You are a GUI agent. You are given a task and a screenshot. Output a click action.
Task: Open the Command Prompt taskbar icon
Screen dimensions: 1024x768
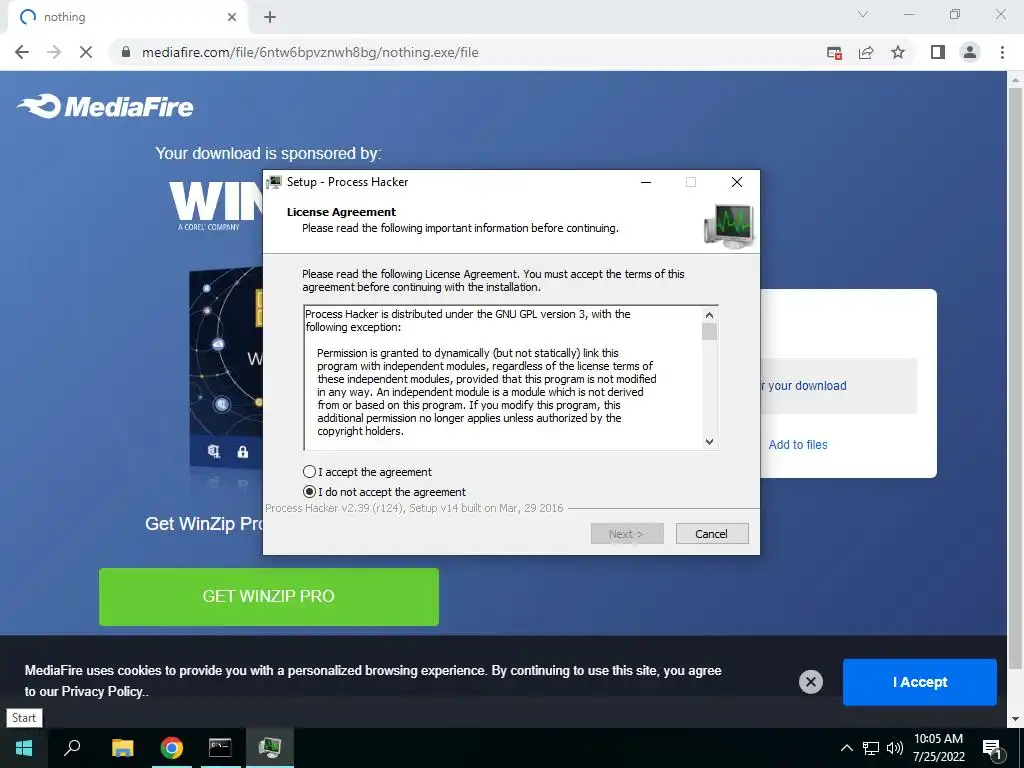[220, 748]
